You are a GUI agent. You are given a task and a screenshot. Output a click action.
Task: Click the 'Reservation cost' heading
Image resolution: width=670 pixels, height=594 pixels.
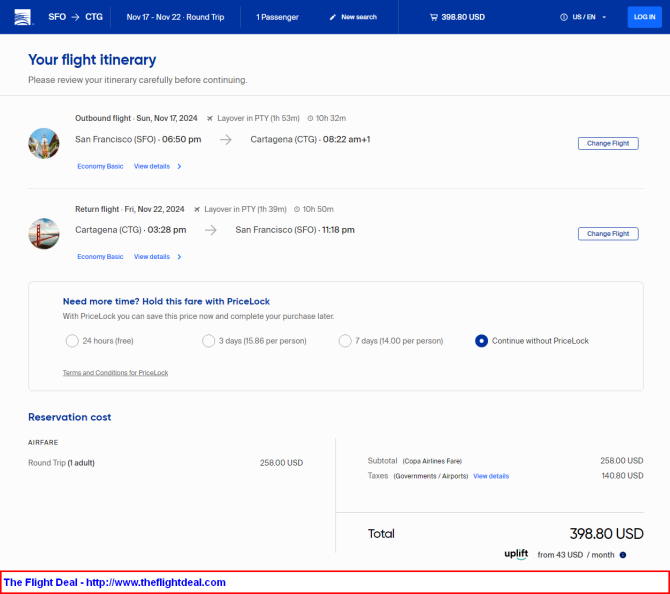click(70, 417)
